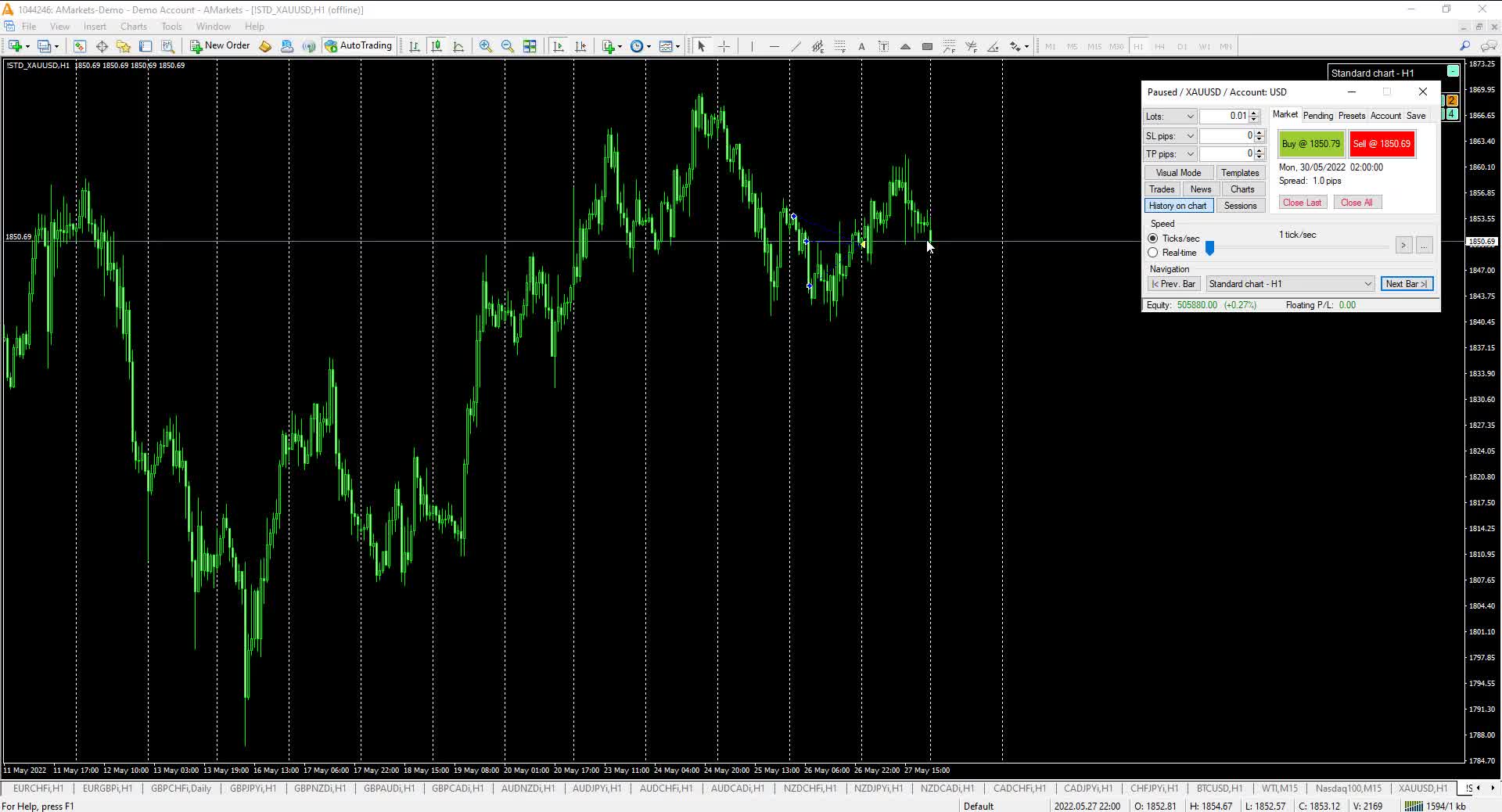
Task: Click the Zoom In magnifier icon
Action: click(x=486, y=46)
